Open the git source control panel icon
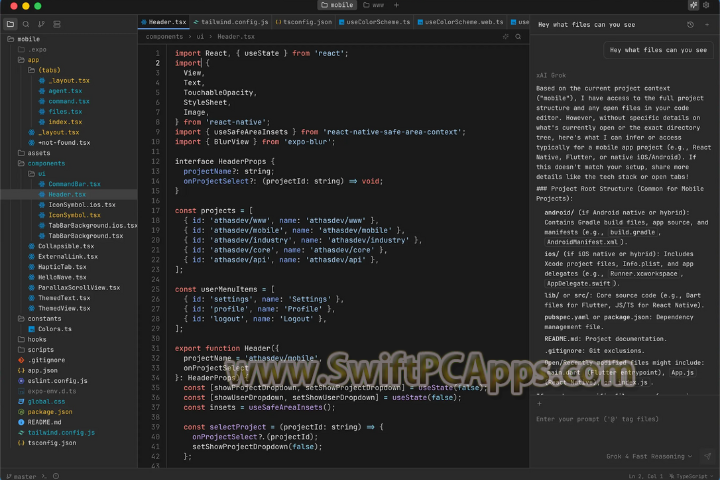This screenshot has width=720, height=480. [41, 24]
